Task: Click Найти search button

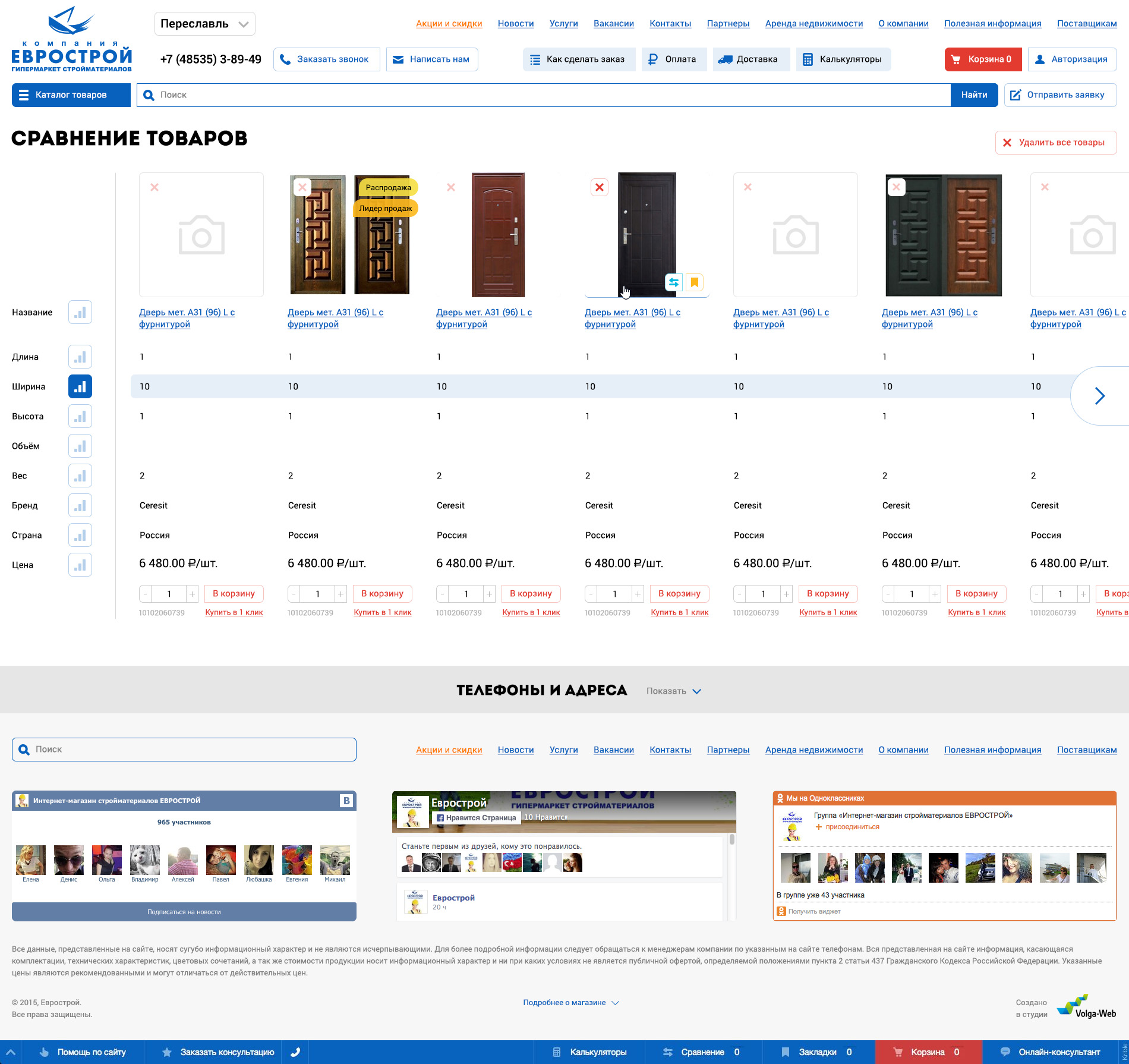Action: (x=974, y=95)
